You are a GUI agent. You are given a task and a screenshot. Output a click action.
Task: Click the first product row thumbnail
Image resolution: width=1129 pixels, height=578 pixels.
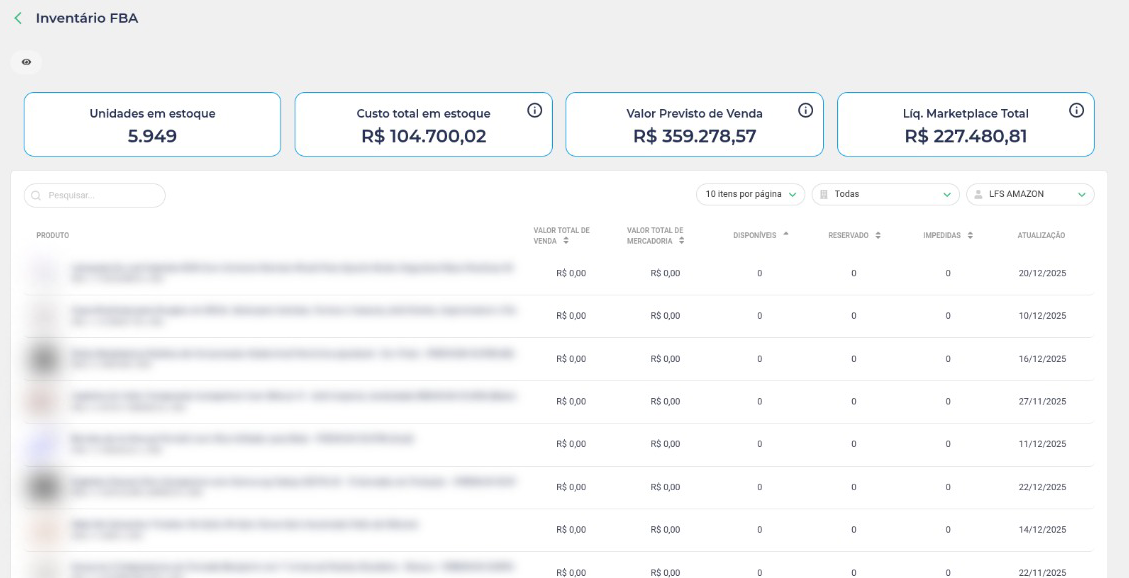coord(43,273)
